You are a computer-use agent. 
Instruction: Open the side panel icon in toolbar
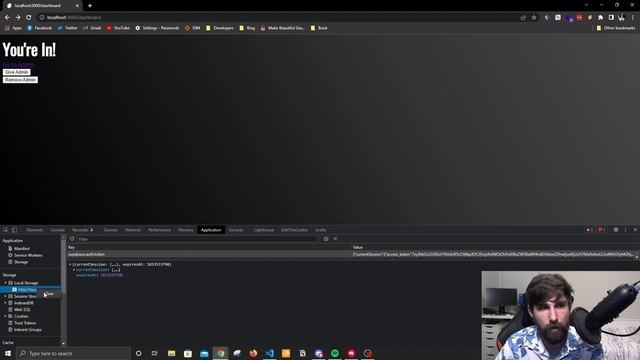pos(611,18)
